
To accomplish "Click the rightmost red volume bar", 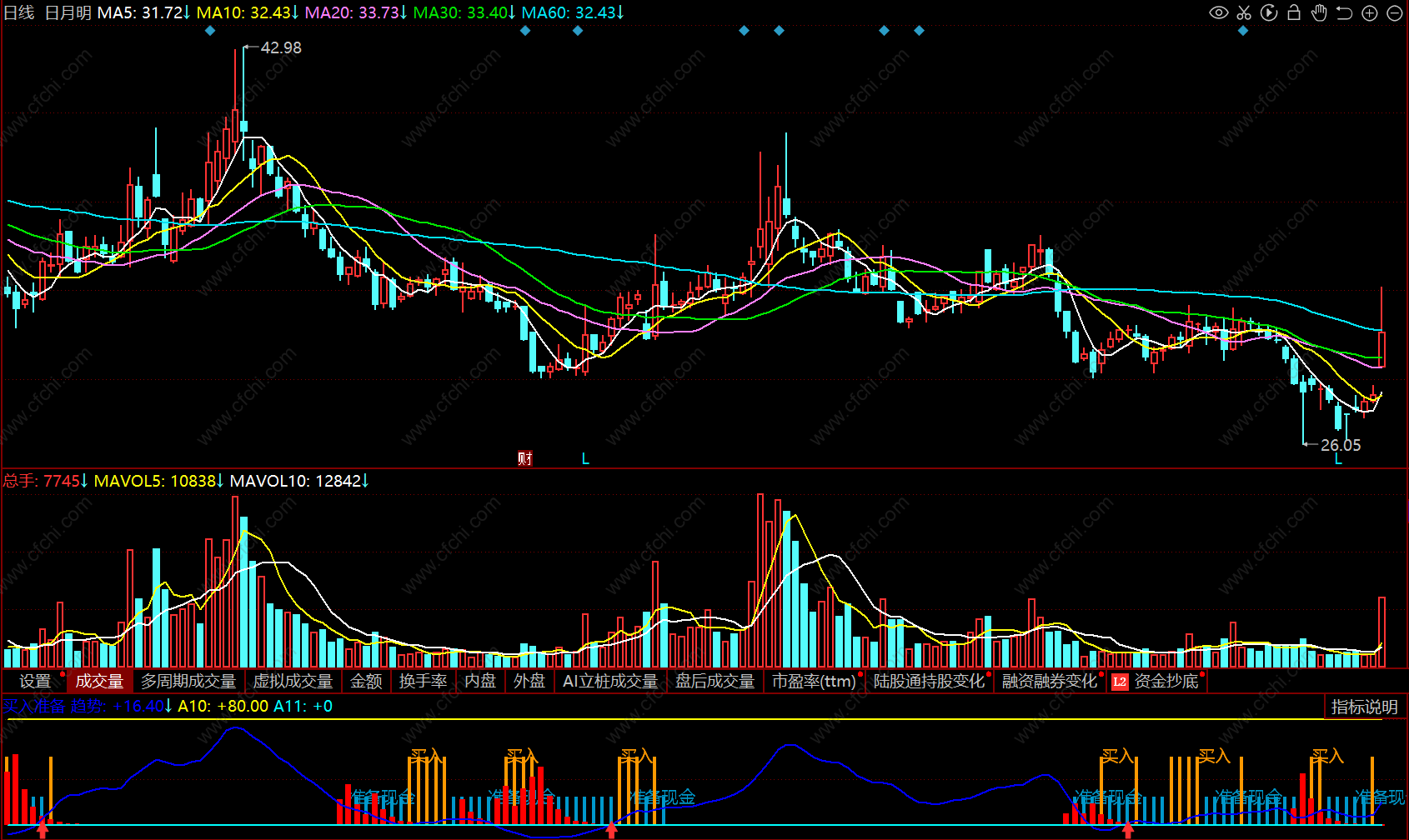I will 1381,632.
